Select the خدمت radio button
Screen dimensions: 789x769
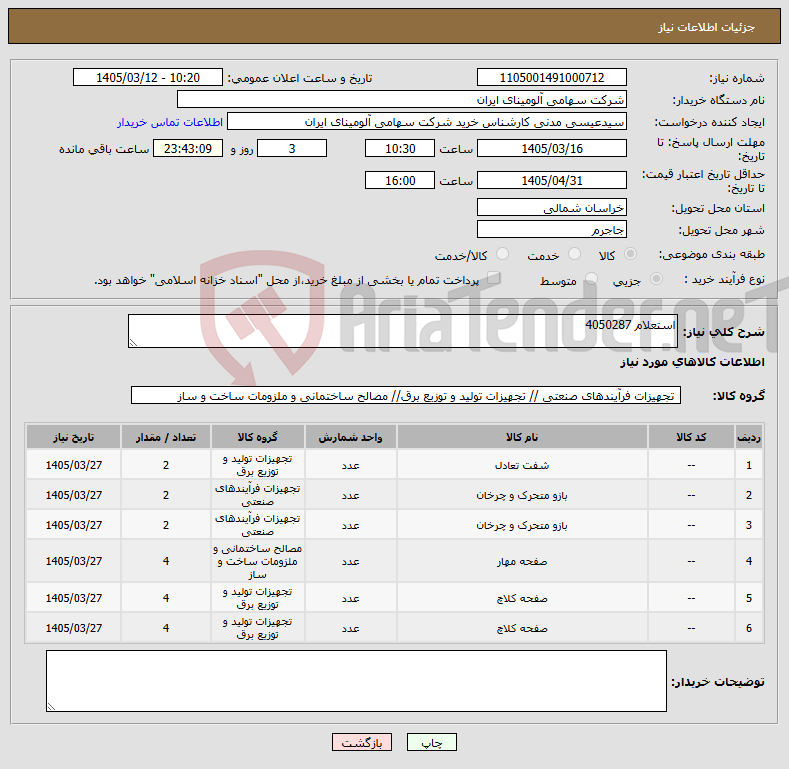click(x=574, y=254)
